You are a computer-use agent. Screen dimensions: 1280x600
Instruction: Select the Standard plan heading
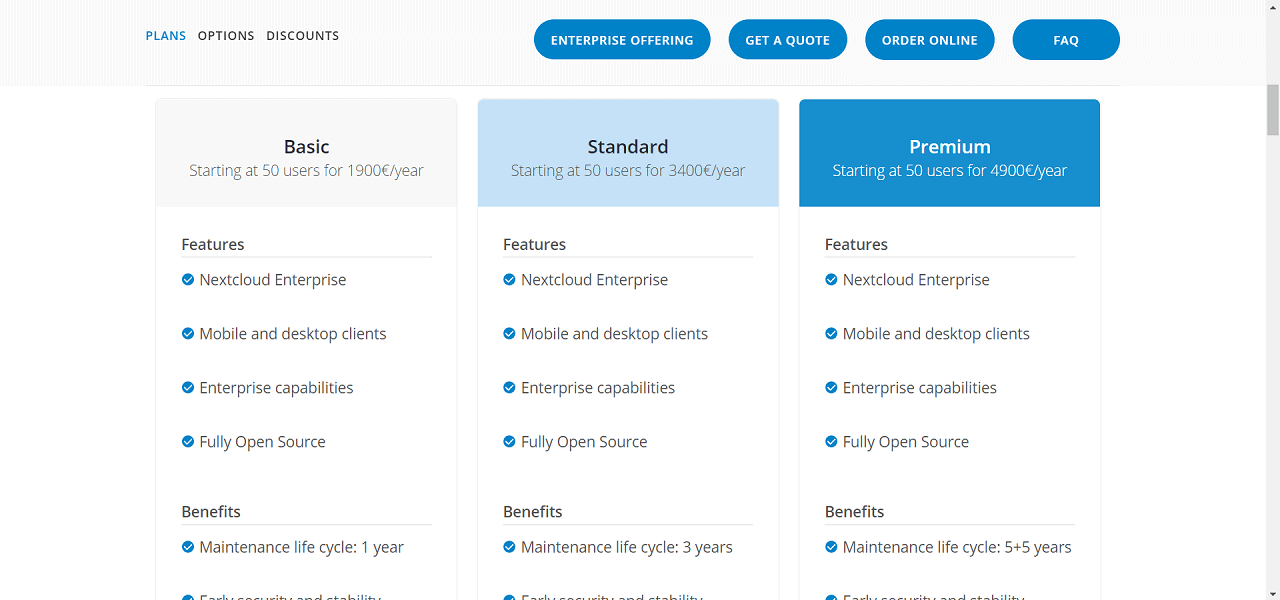pos(628,147)
